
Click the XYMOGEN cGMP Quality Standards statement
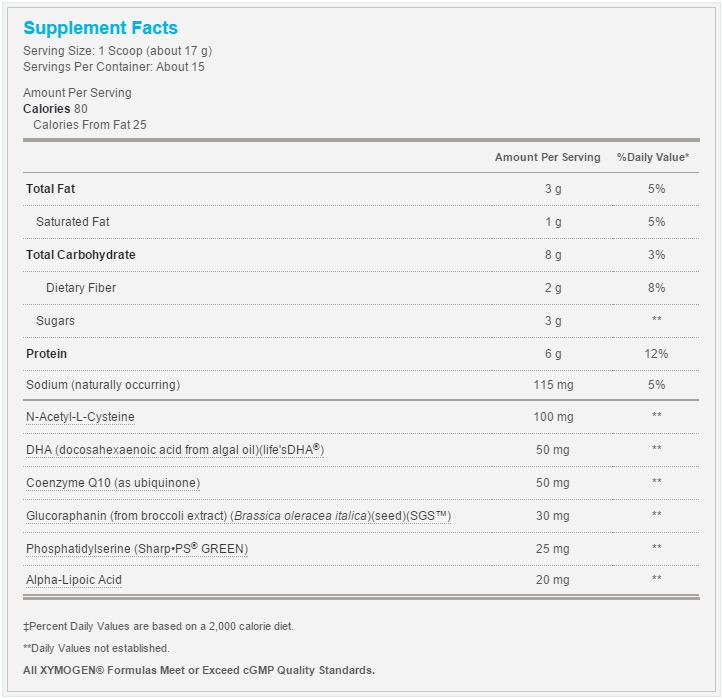[x=199, y=670]
